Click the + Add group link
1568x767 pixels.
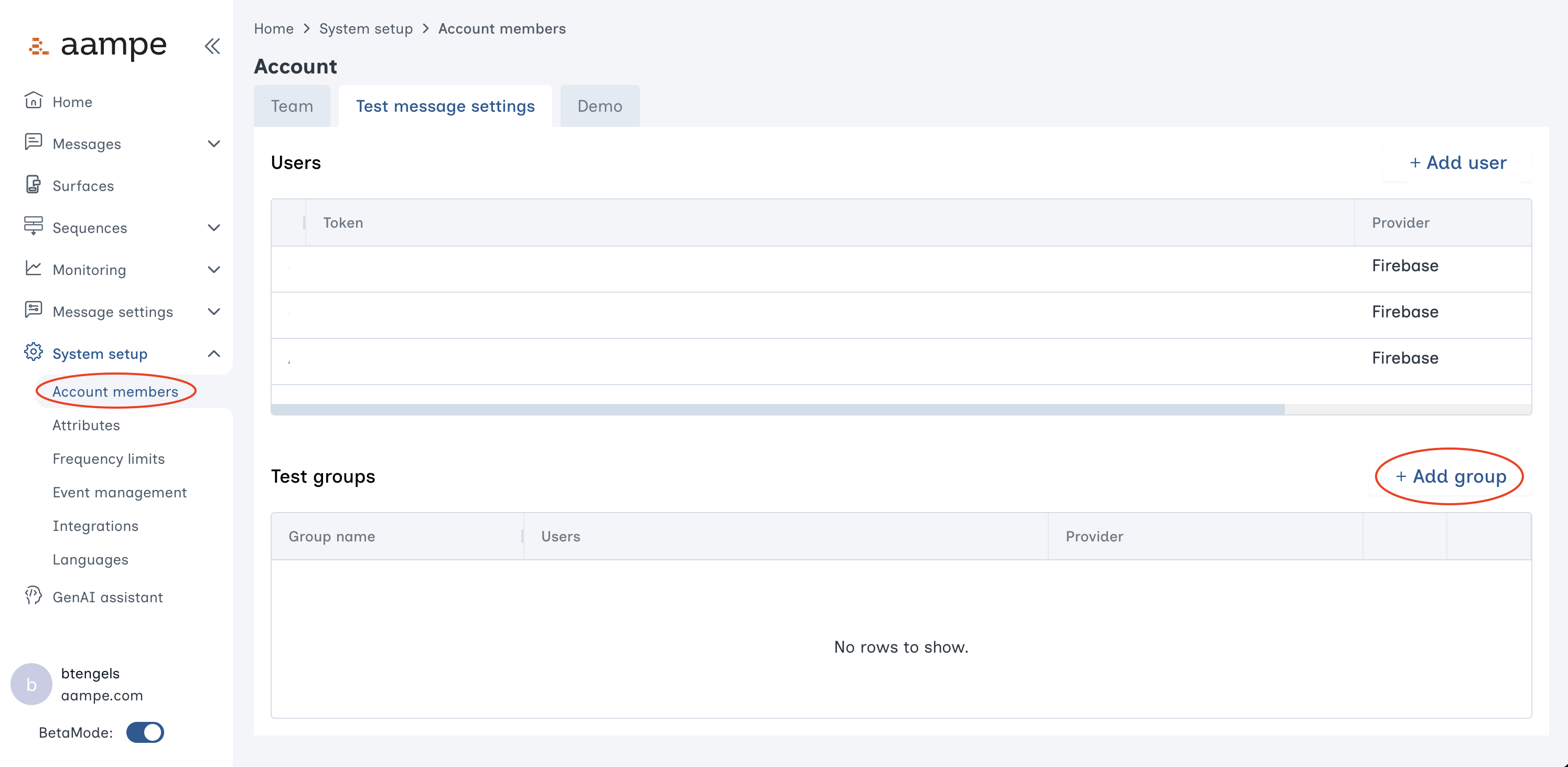pyautogui.click(x=1449, y=477)
